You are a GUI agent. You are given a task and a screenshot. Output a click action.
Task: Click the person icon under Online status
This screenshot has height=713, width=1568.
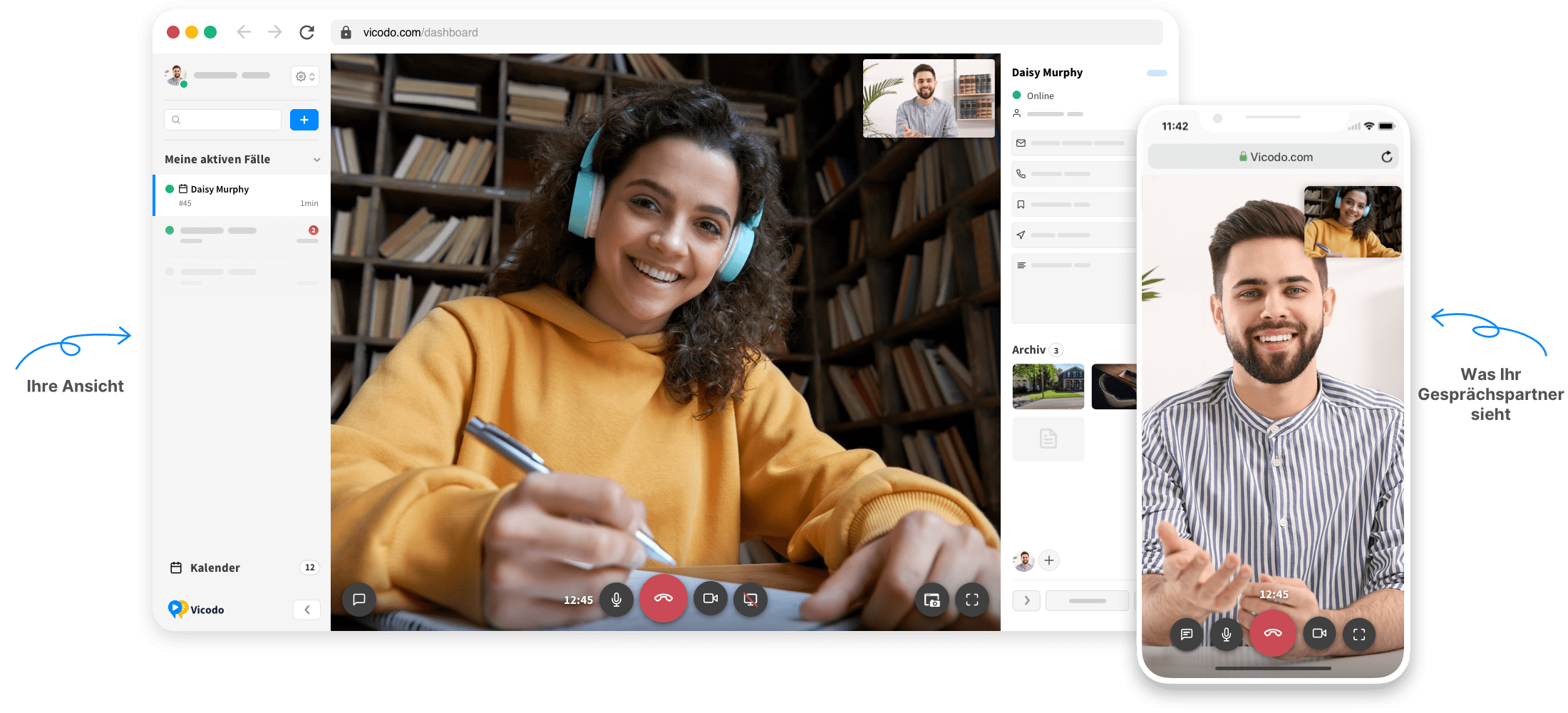tap(1017, 113)
